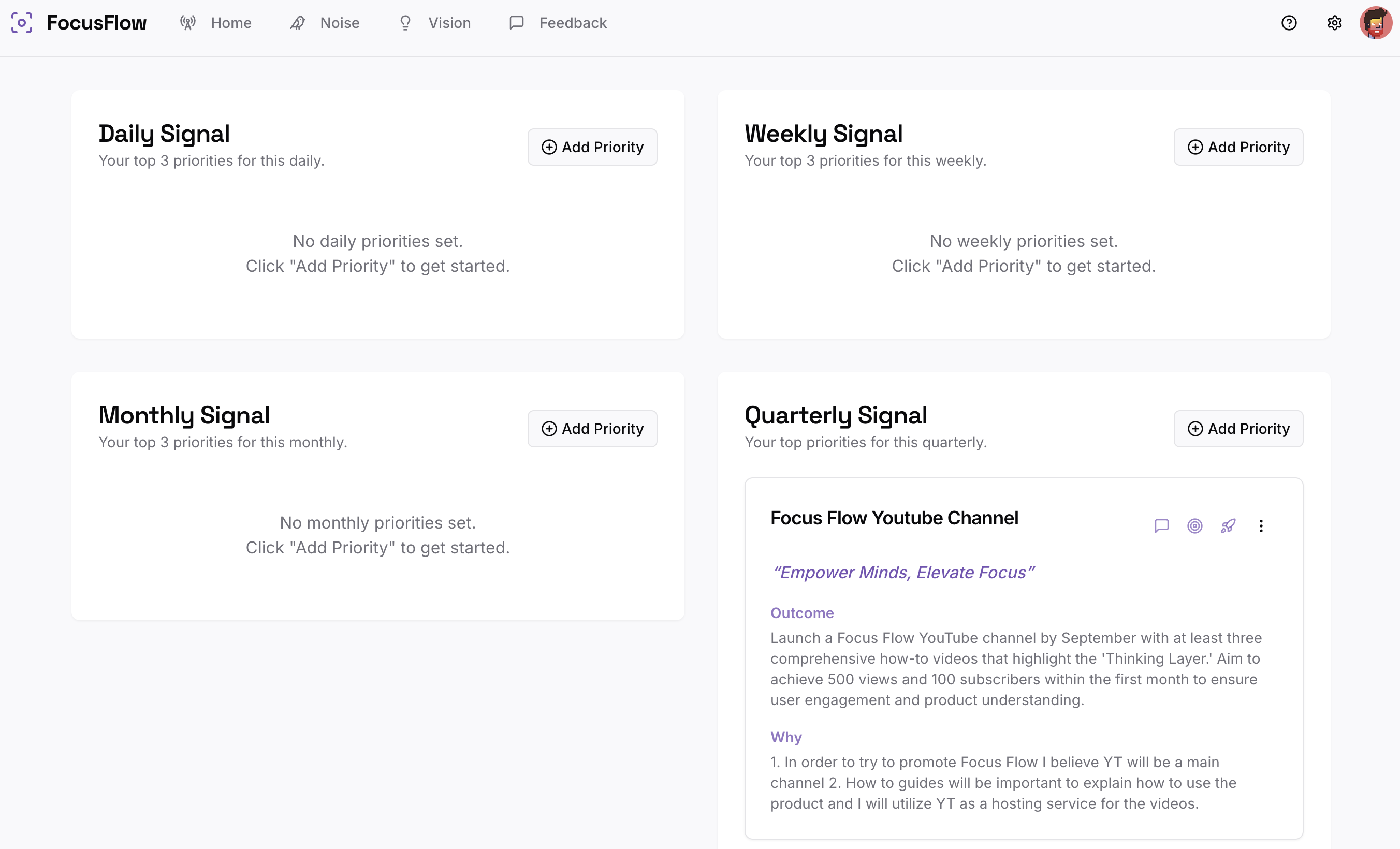Click the user avatar picture

[x=1376, y=23]
